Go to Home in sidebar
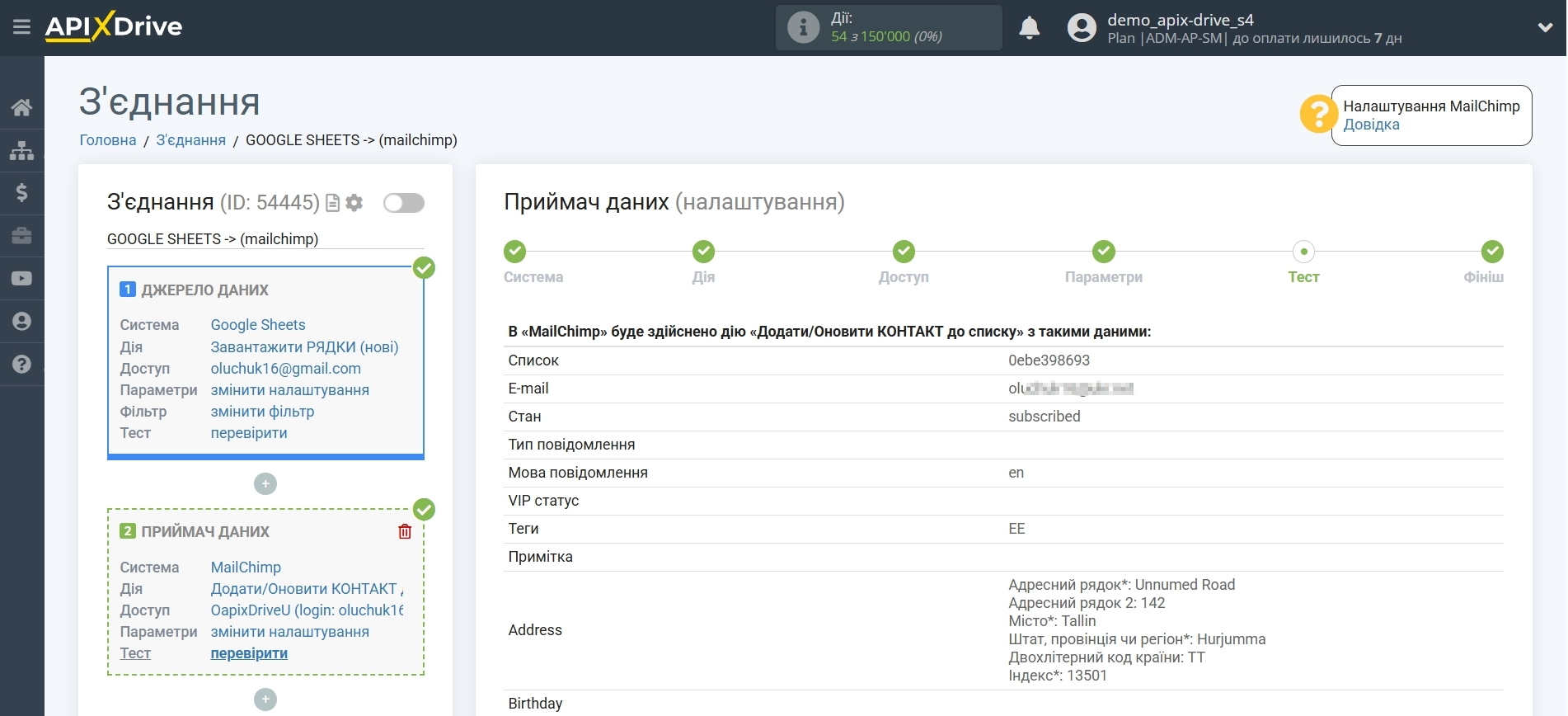 click(x=22, y=107)
